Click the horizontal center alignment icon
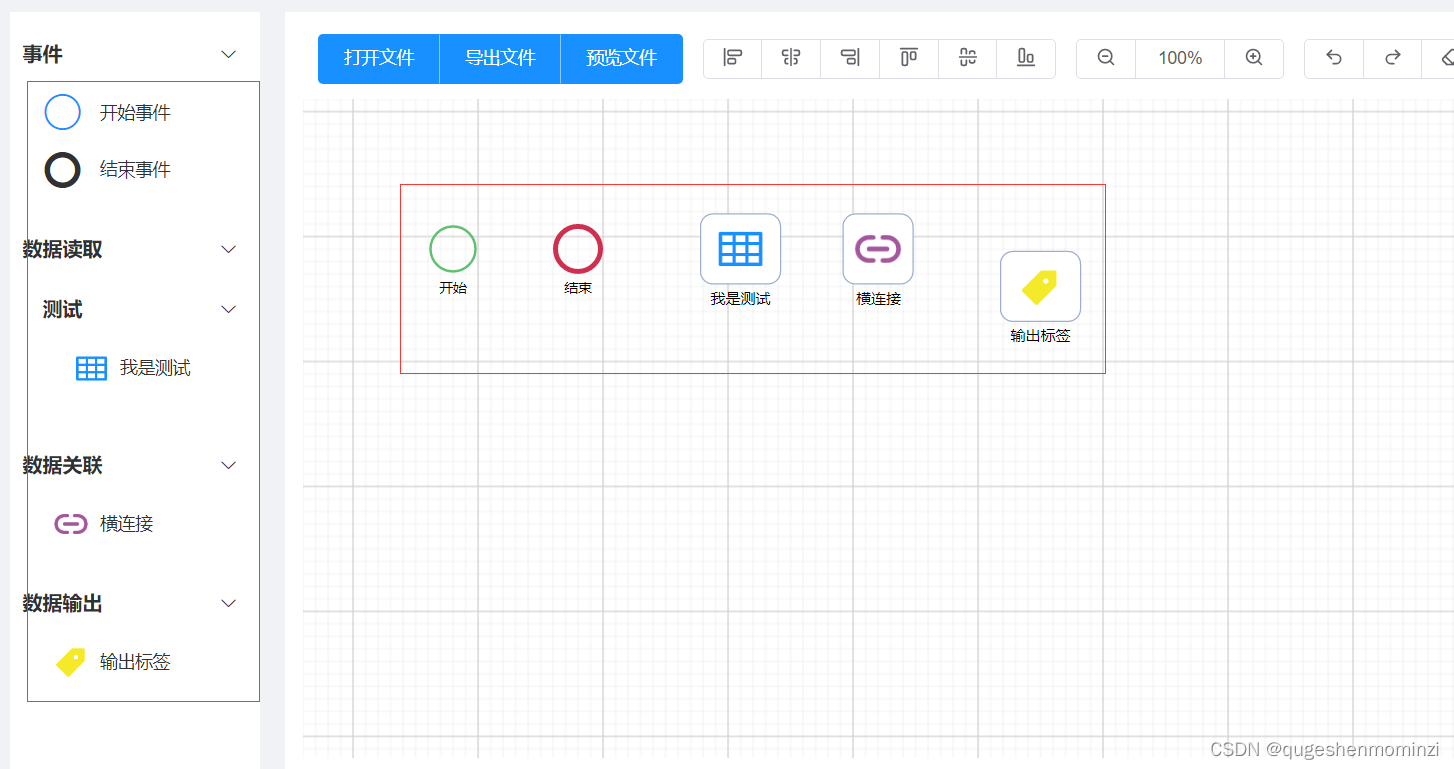The height and width of the screenshot is (769, 1454). [790, 58]
